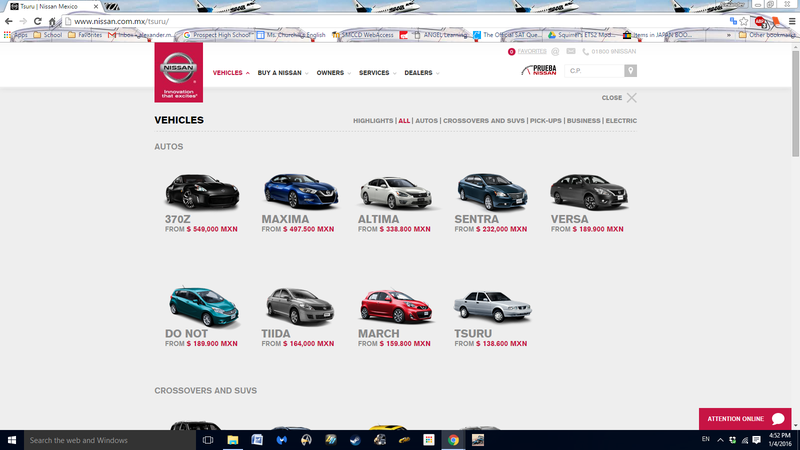
Task: Reload the page with the refresh icon
Action: pos(38,21)
